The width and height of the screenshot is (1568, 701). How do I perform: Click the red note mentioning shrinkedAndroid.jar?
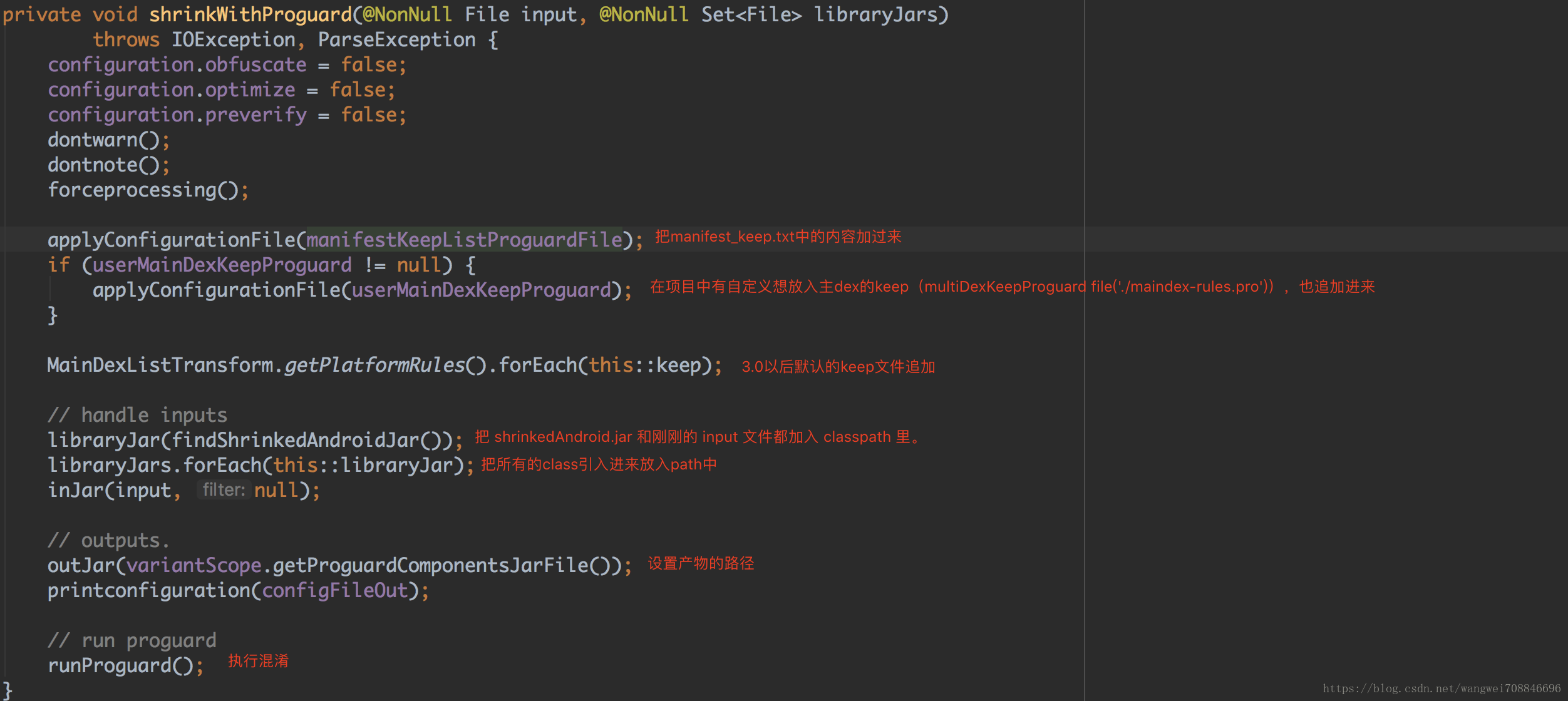698,437
